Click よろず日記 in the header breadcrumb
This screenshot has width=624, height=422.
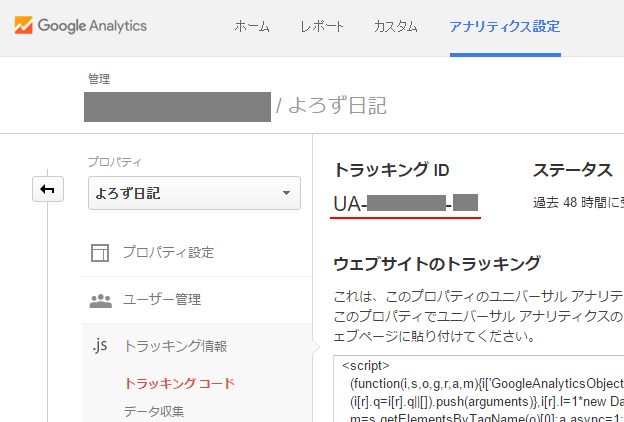[337, 105]
